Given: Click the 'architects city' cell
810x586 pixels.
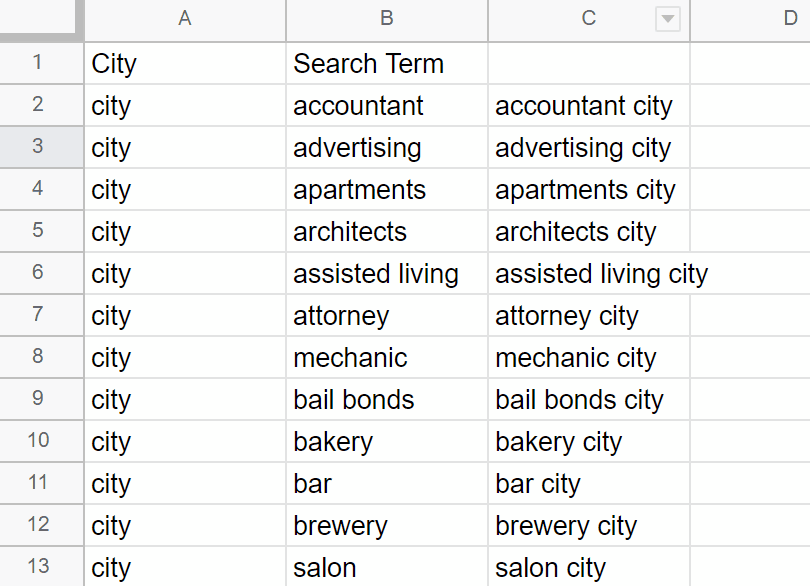Looking at the screenshot, I should click(x=588, y=232).
